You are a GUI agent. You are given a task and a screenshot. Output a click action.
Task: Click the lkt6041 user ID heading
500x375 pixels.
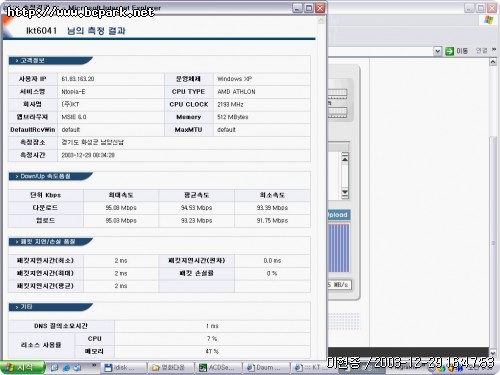click(41, 31)
